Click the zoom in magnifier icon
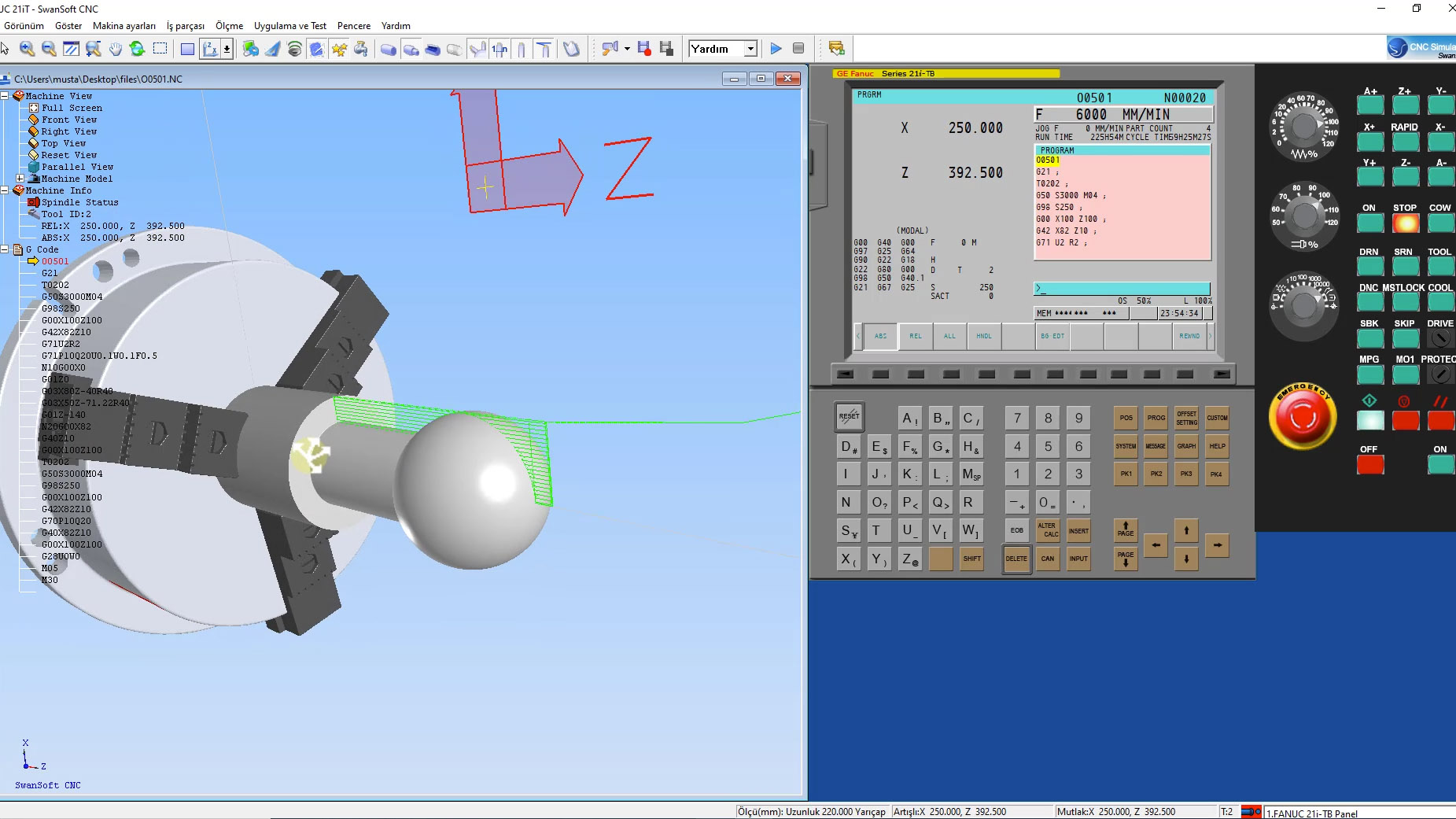Screen dimensions: 1456x819 [27, 49]
